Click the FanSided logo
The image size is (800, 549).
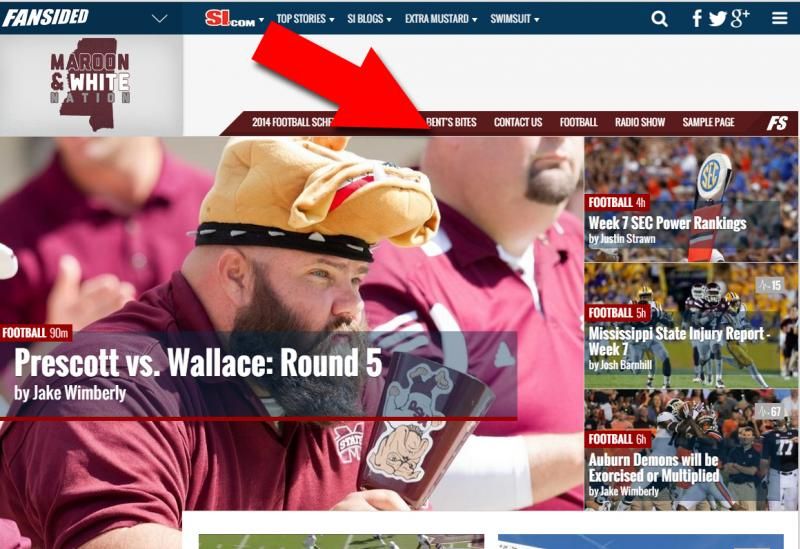pyautogui.click(x=45, y=17)
